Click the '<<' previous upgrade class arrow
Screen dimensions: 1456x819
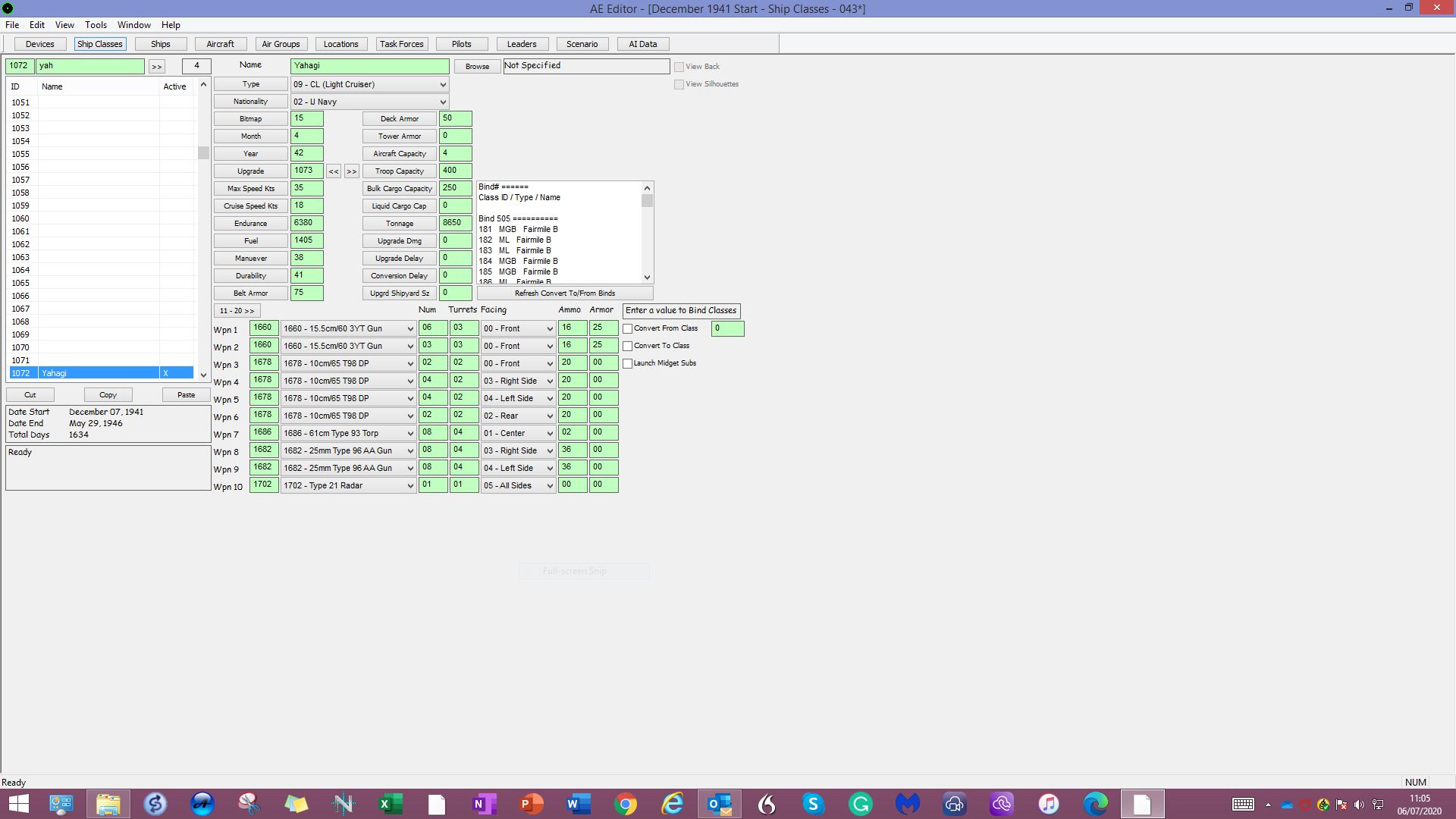tap(334, 171)
